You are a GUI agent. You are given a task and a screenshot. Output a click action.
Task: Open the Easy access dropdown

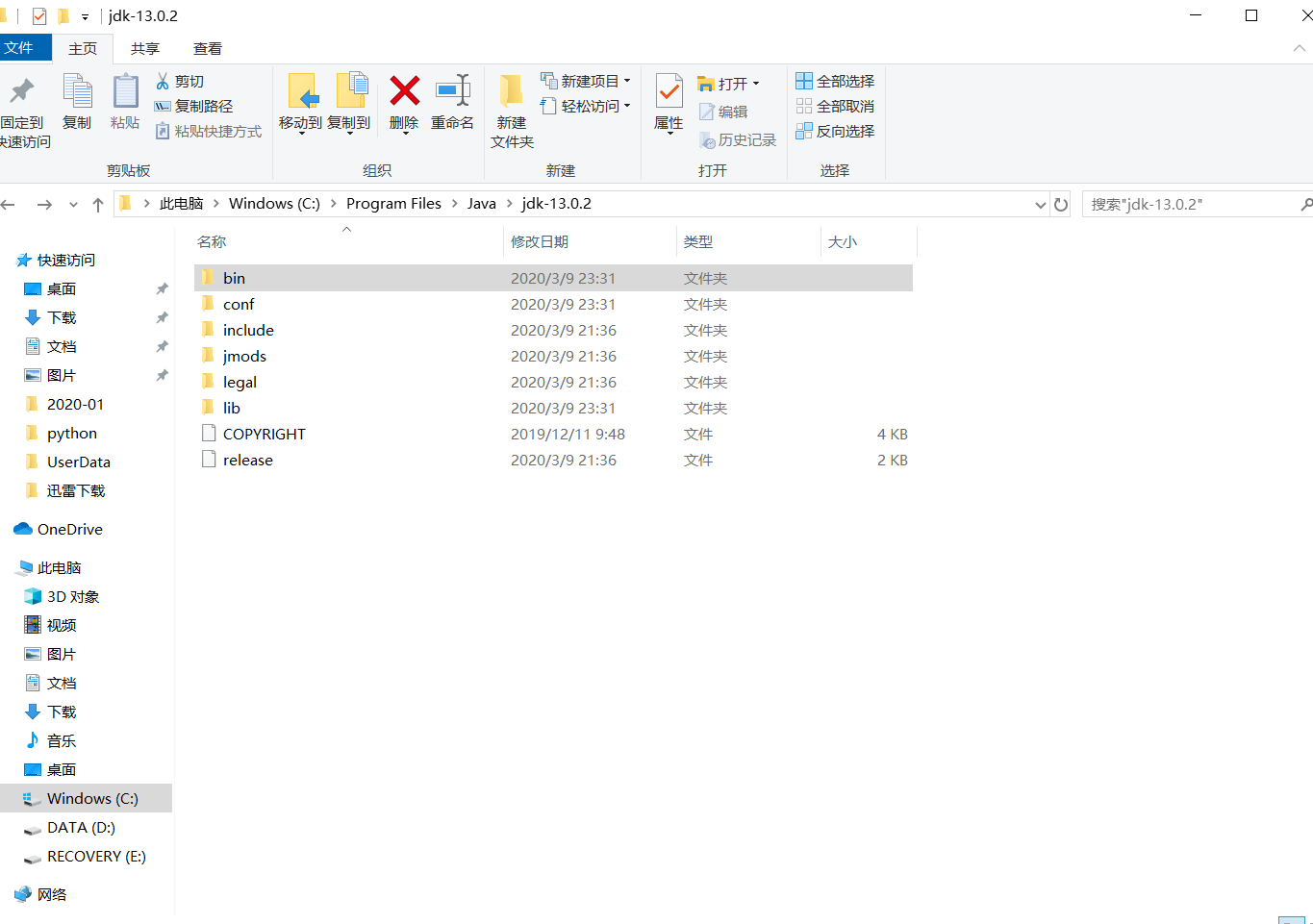pyautogui.click(x=586, y=106)
